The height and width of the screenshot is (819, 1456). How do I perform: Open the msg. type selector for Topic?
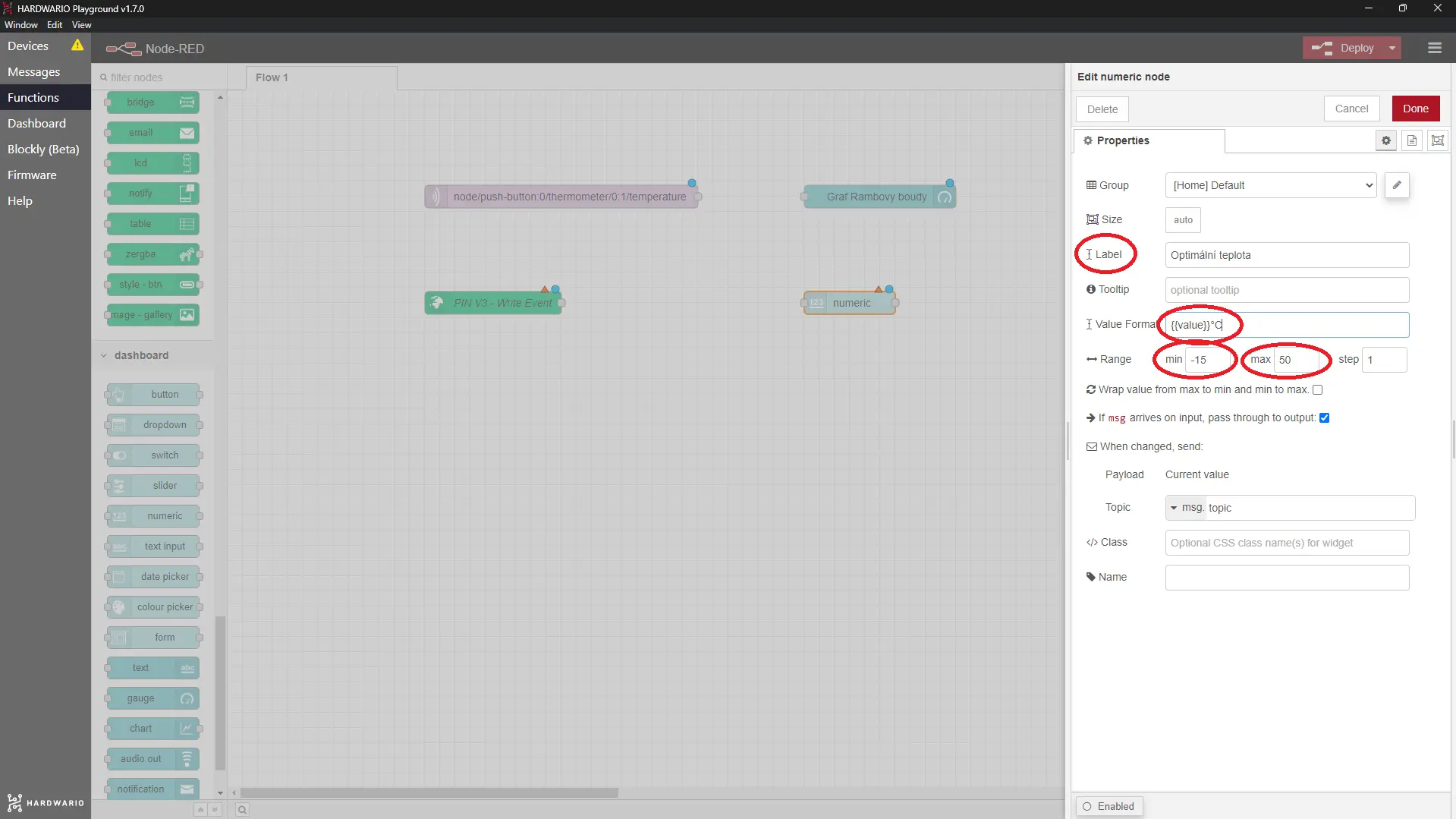tap(1186, 508)
